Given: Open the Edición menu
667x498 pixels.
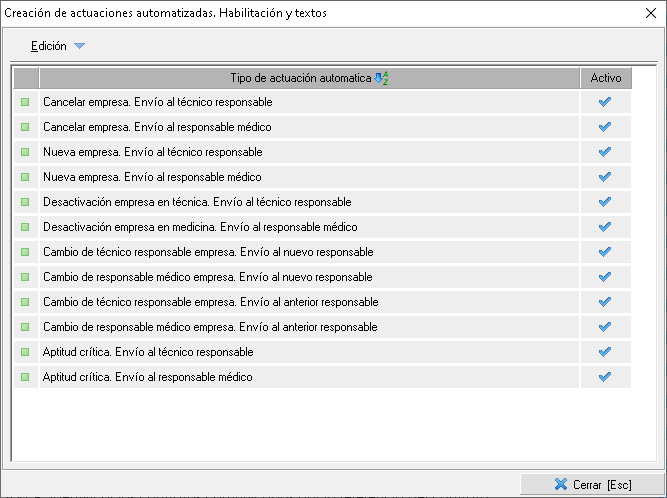Looking at the screenshot, I should (49, 46).
